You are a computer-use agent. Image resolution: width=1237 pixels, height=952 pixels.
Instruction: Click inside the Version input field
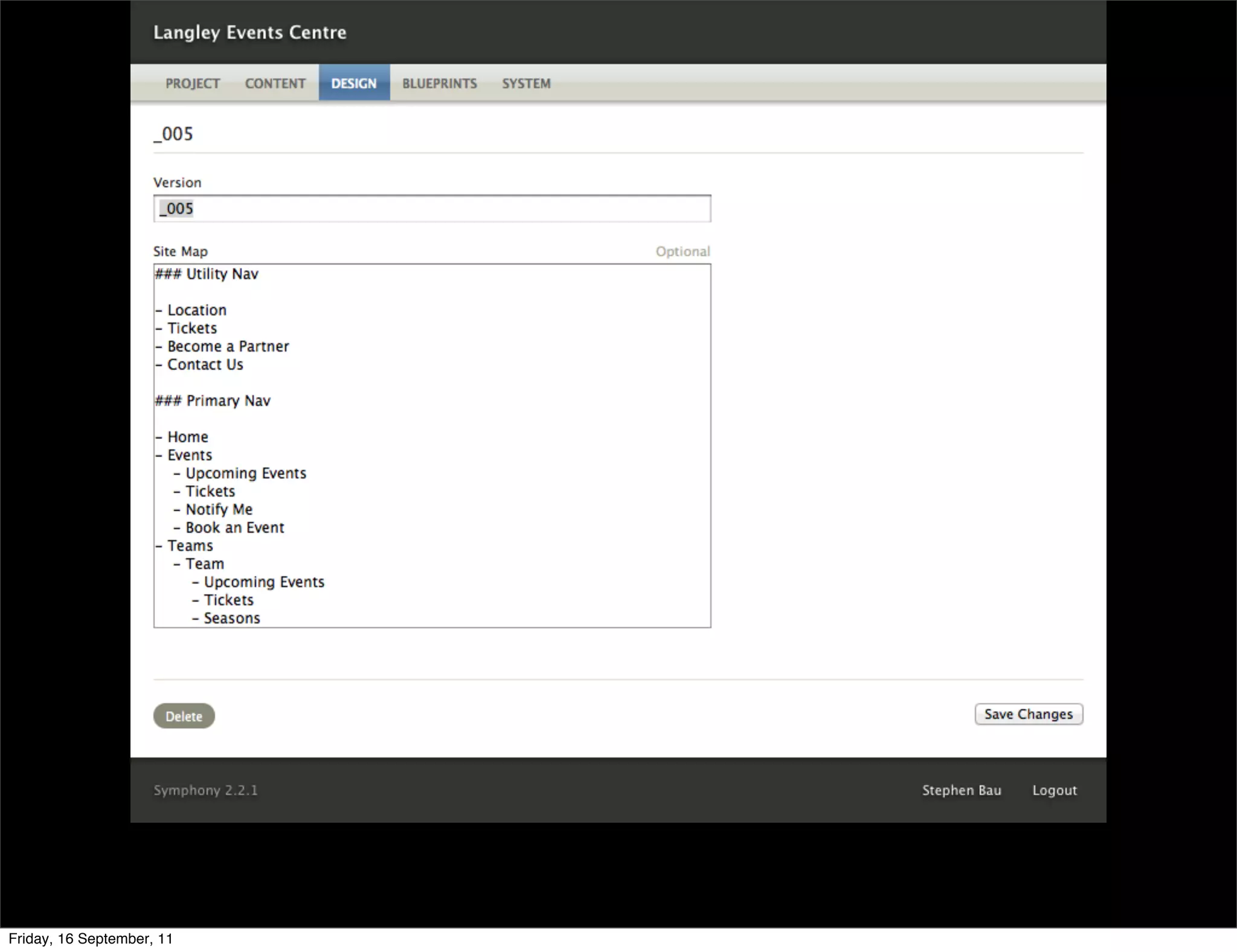click(x=432, y=209)
